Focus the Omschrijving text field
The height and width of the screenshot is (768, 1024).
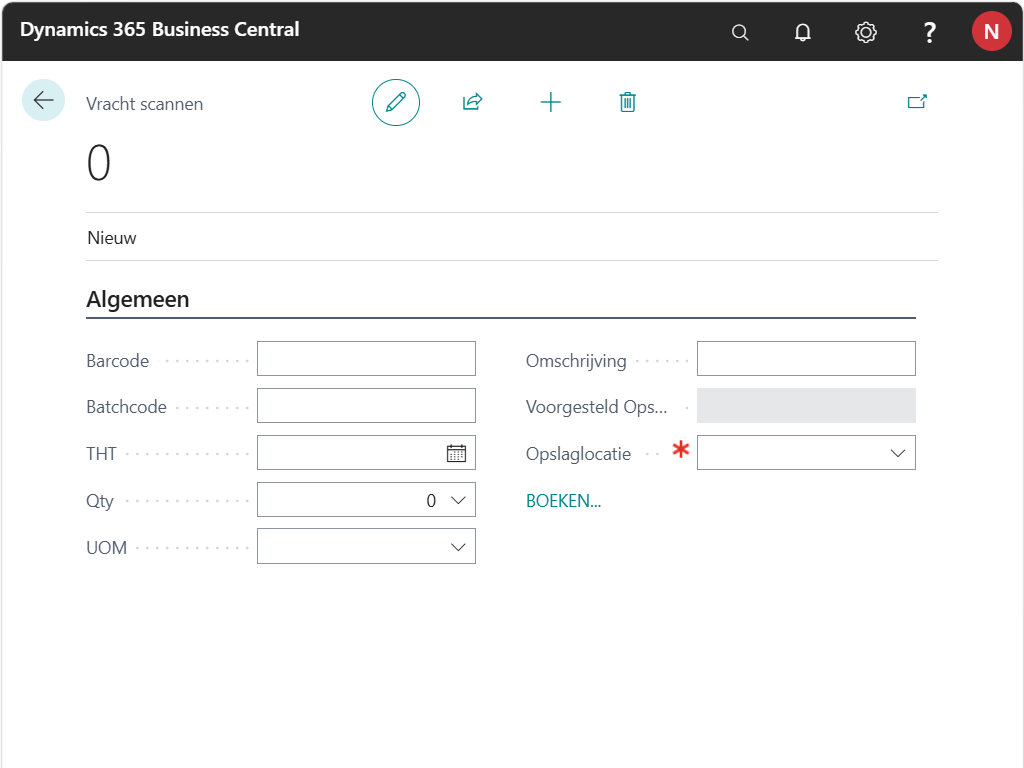point(806,359)
